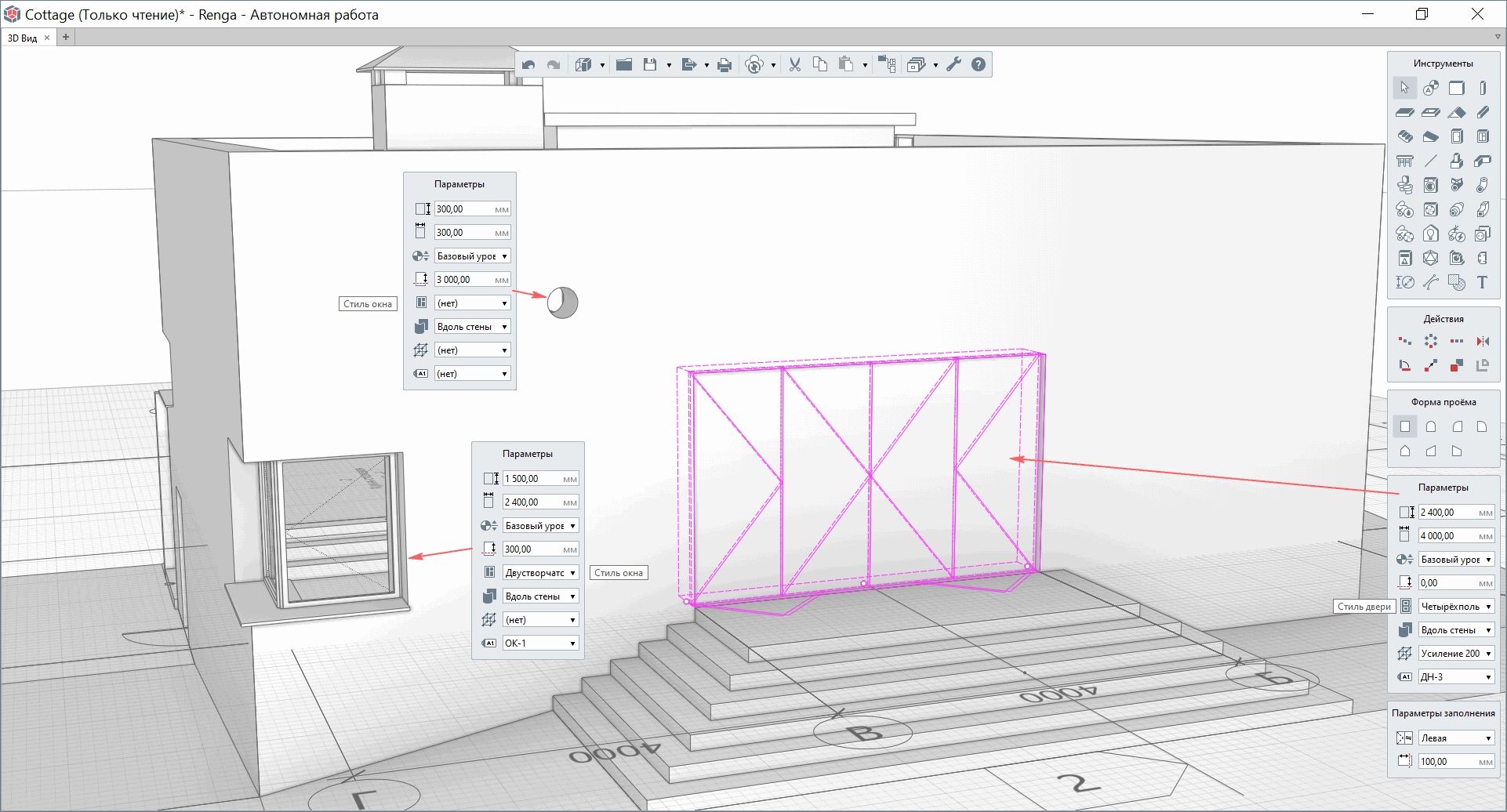This screenshot has height=812, width=1507.
Task: Select the Door tool
Action: 1456,136
